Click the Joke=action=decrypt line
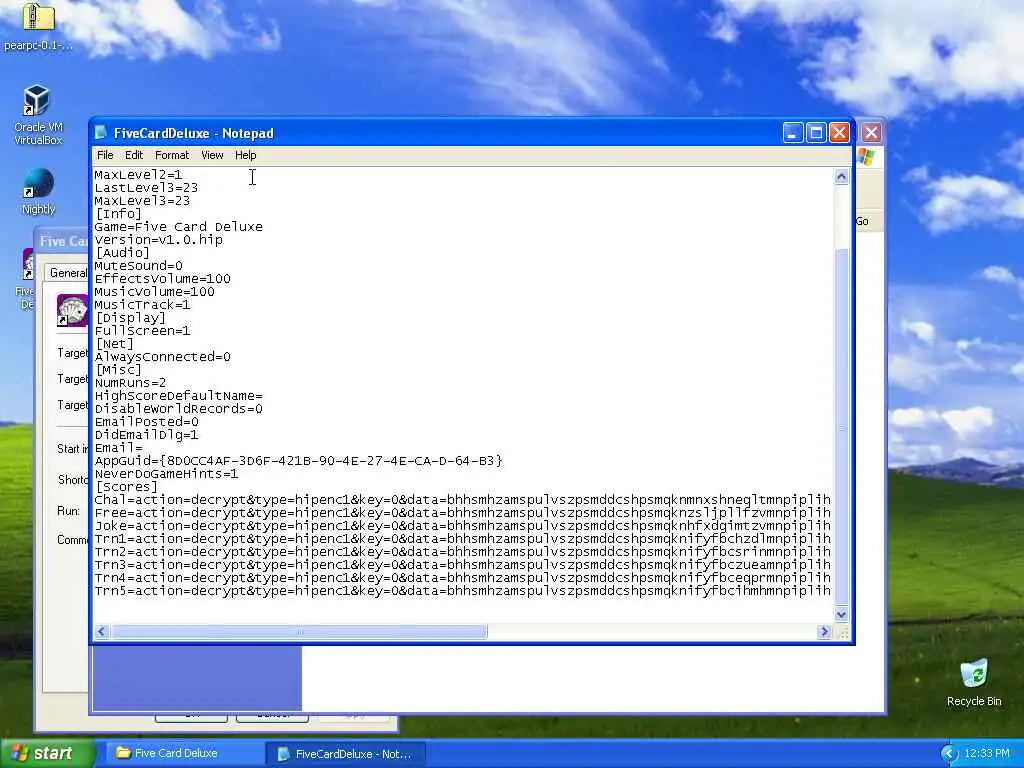The width and height of the screenshot is (1024, 768). click(462, 526)
